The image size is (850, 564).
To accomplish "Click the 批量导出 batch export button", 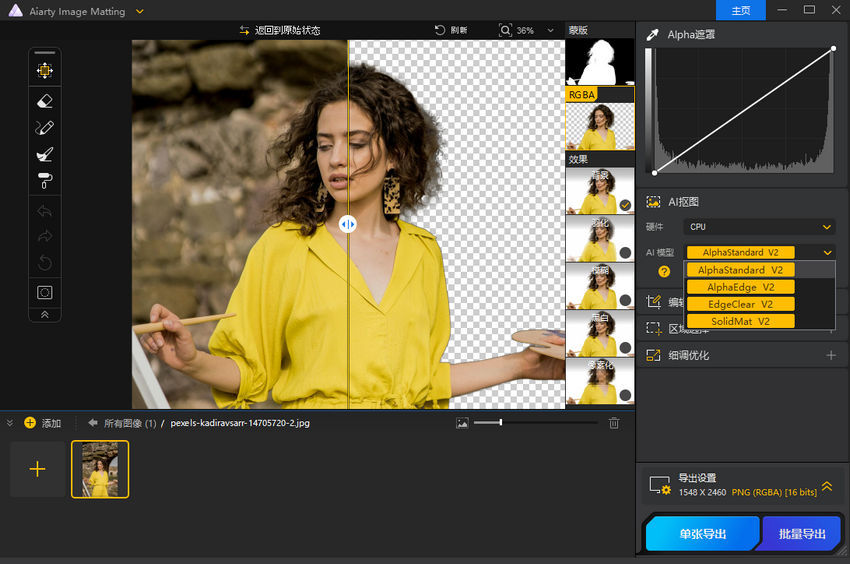I will pyautogui.click(x=802, y=534).
